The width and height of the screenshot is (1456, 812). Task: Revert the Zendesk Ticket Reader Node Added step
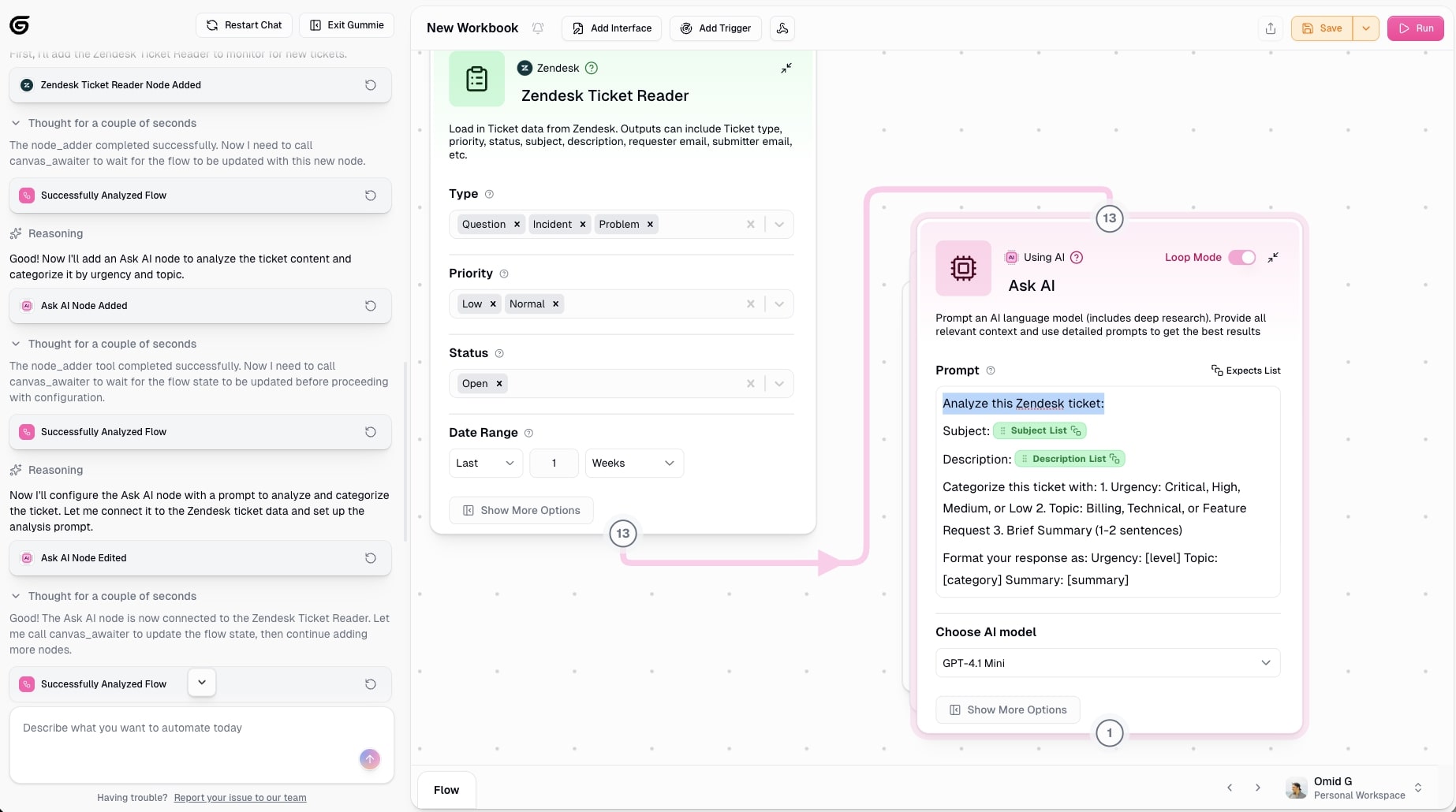(370, 85)
